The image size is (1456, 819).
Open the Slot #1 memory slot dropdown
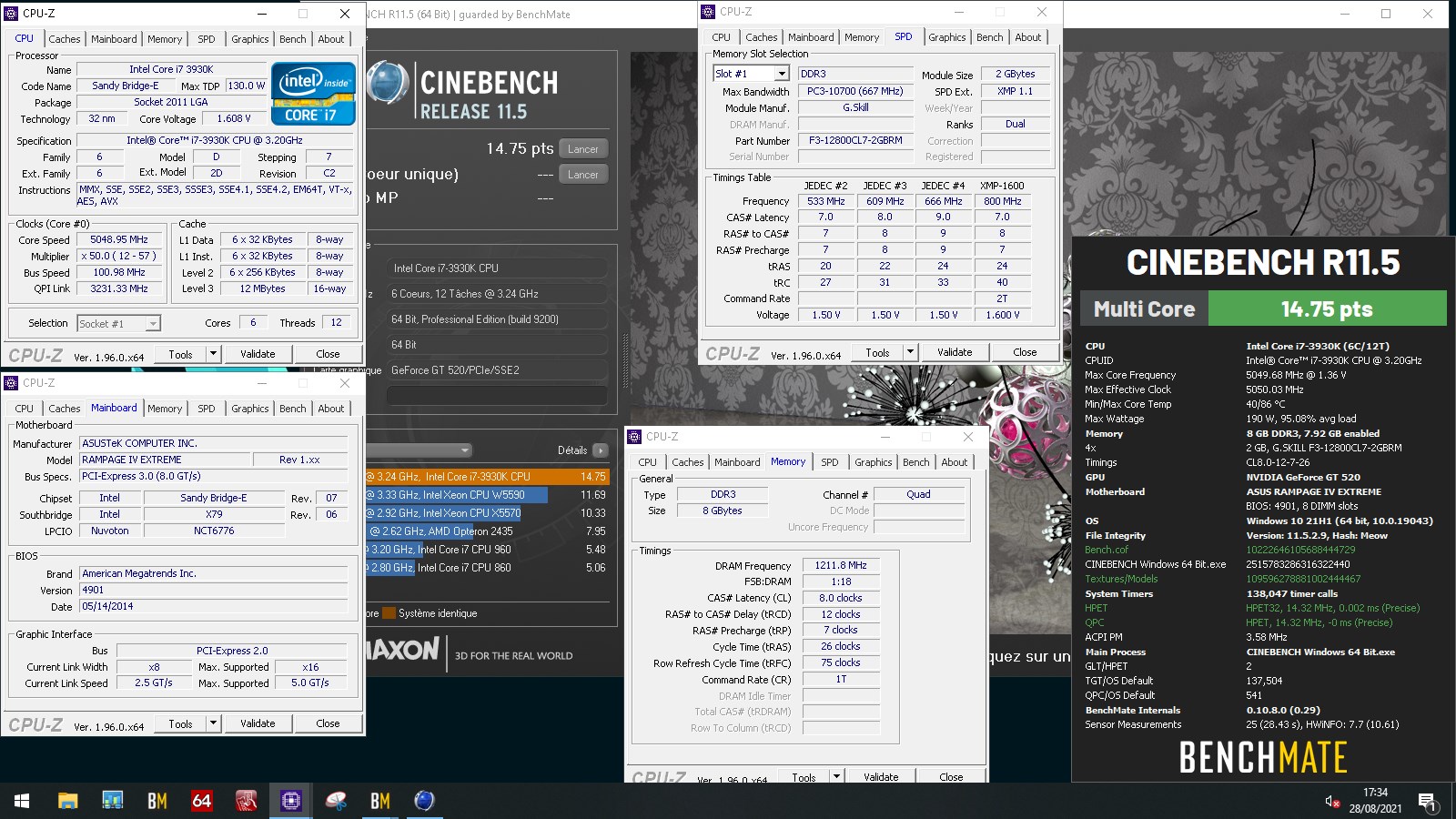pyautogui.click(x=751, y=74)
